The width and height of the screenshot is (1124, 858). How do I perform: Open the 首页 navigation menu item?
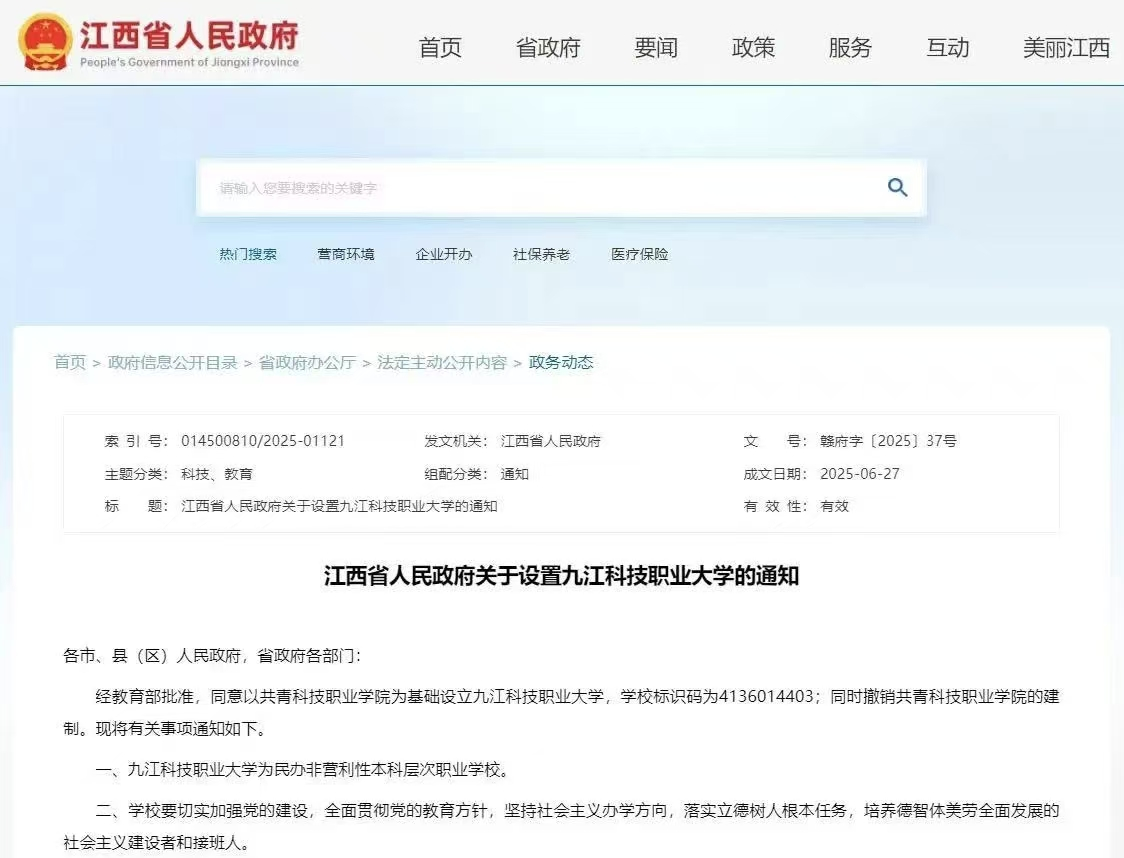[x=440, y=48]
